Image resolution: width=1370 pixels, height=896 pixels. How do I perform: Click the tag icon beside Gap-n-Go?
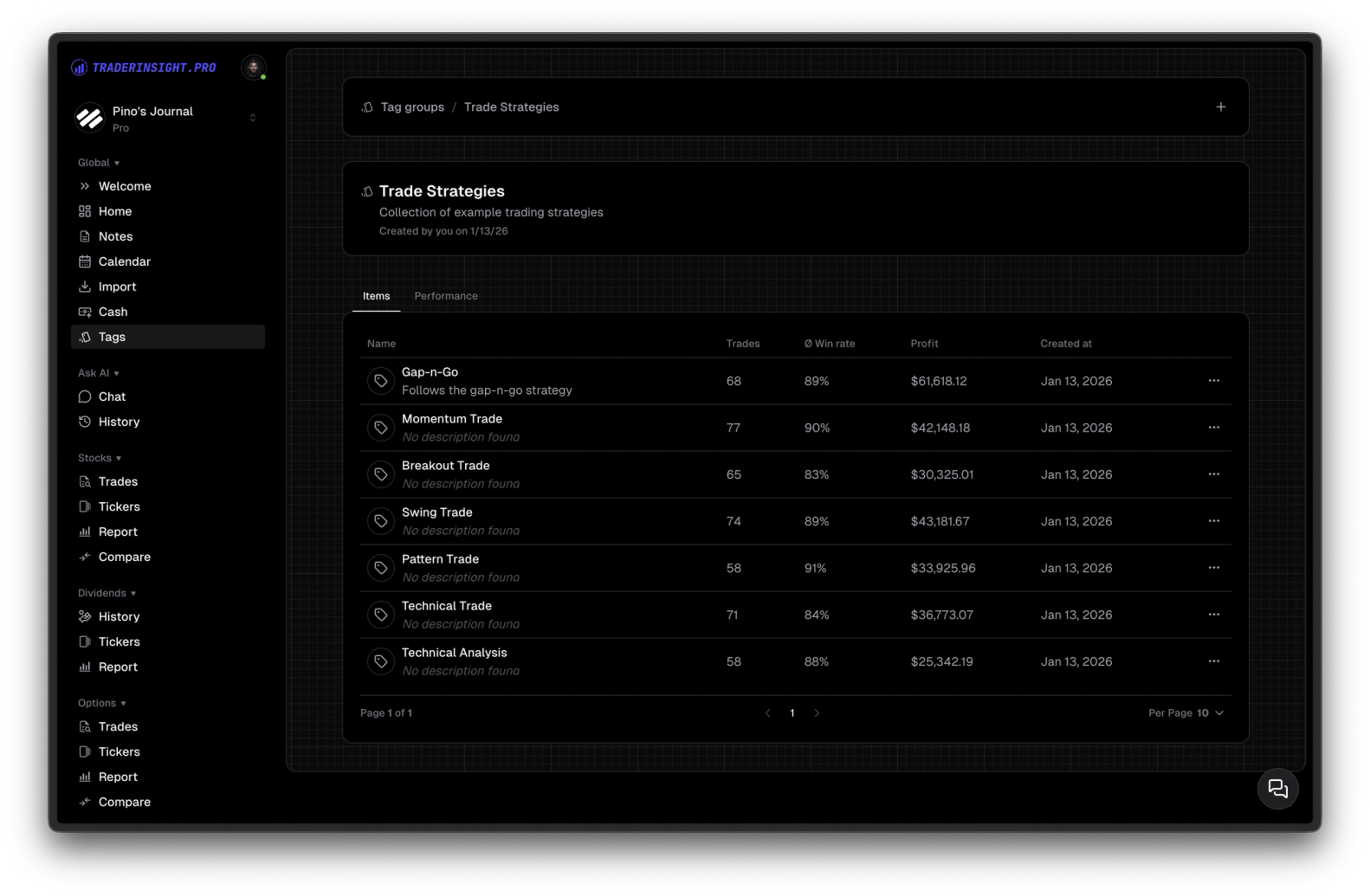click(381, 381)
